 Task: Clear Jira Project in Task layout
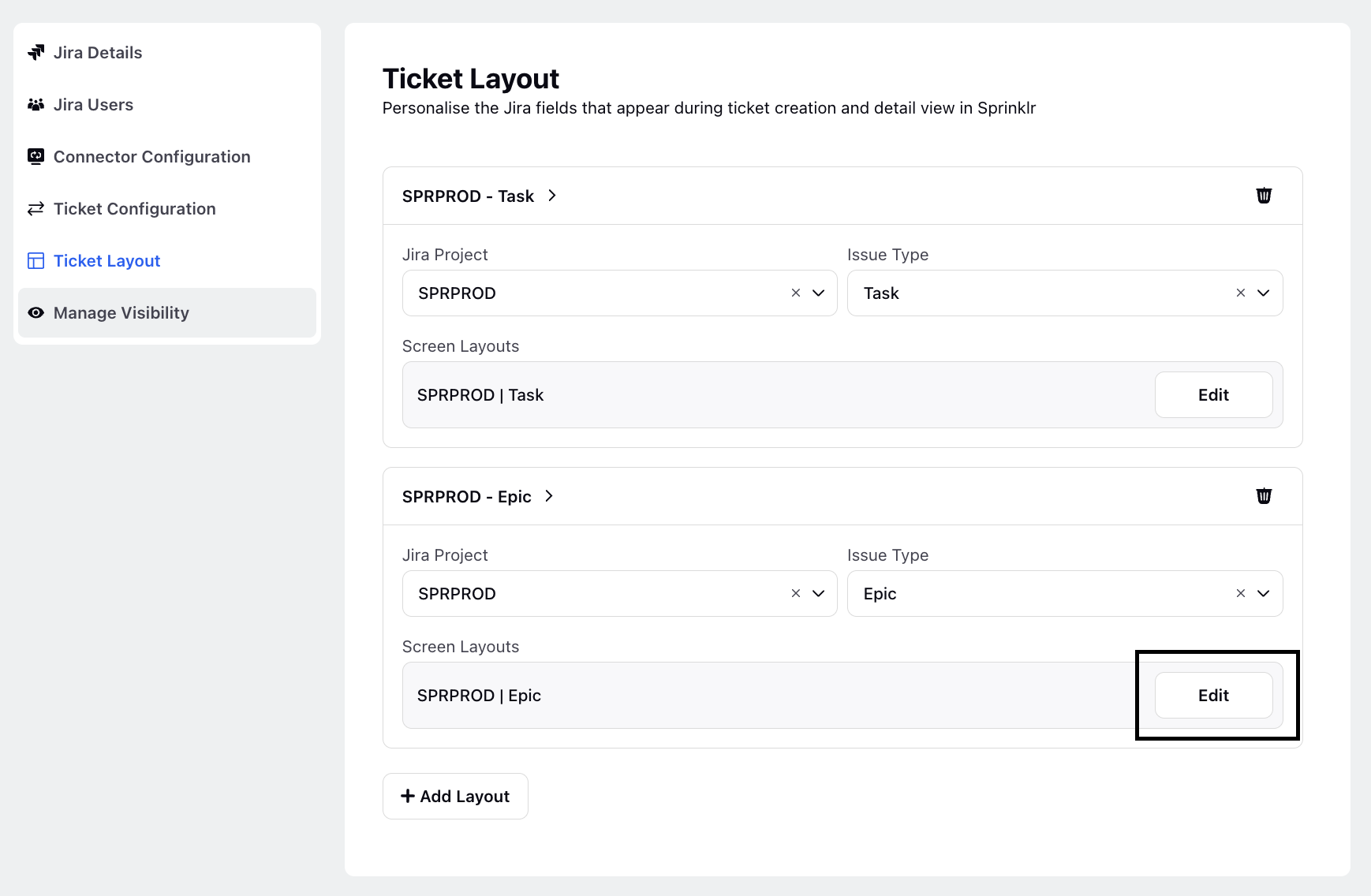pos(796,293)
